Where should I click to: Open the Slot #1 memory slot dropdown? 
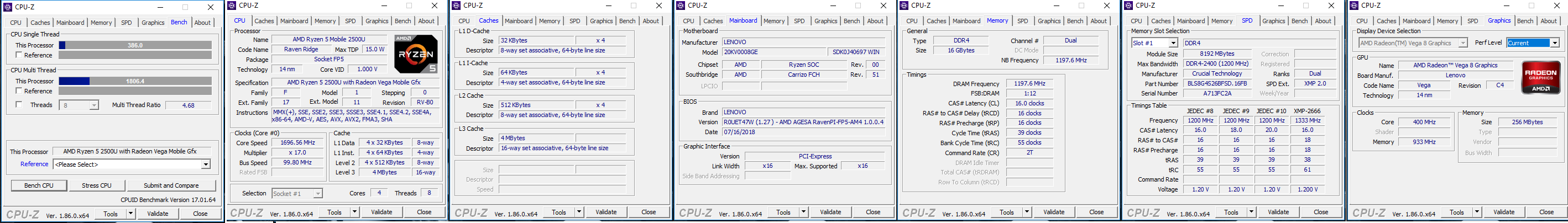pyautogui.click(x=1173, y=43)
